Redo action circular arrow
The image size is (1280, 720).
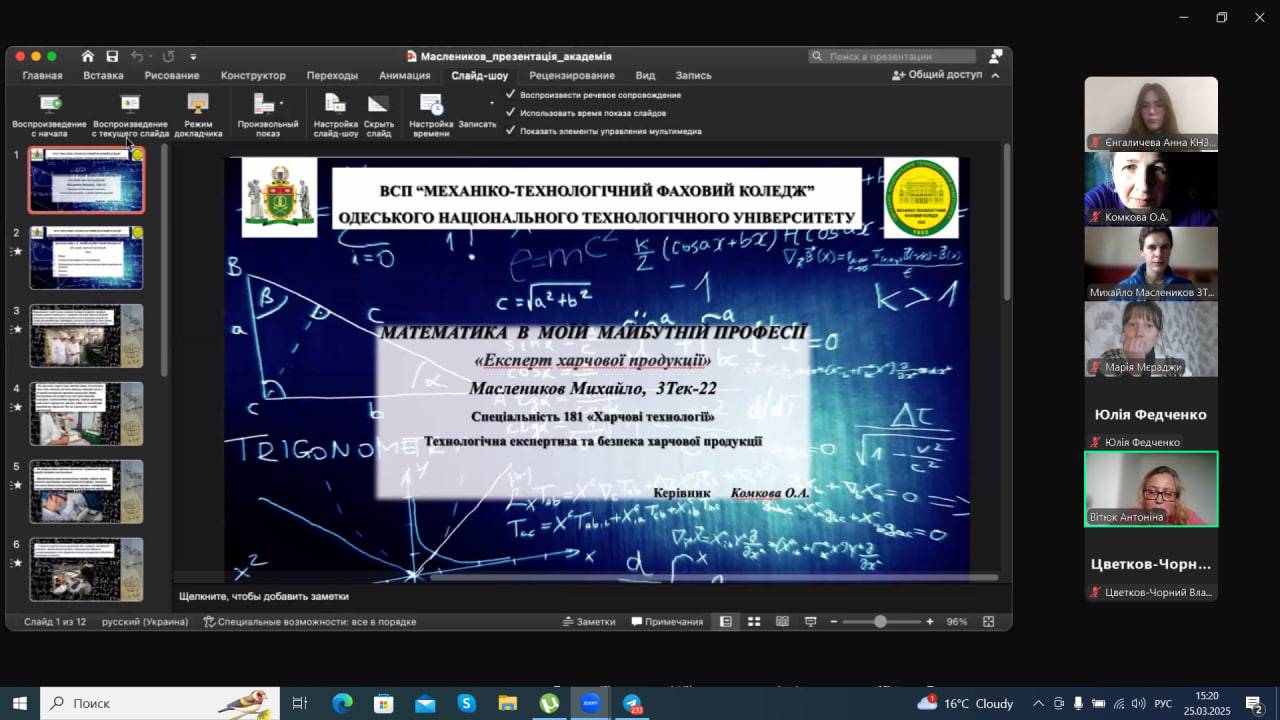(x=168, y=56)
